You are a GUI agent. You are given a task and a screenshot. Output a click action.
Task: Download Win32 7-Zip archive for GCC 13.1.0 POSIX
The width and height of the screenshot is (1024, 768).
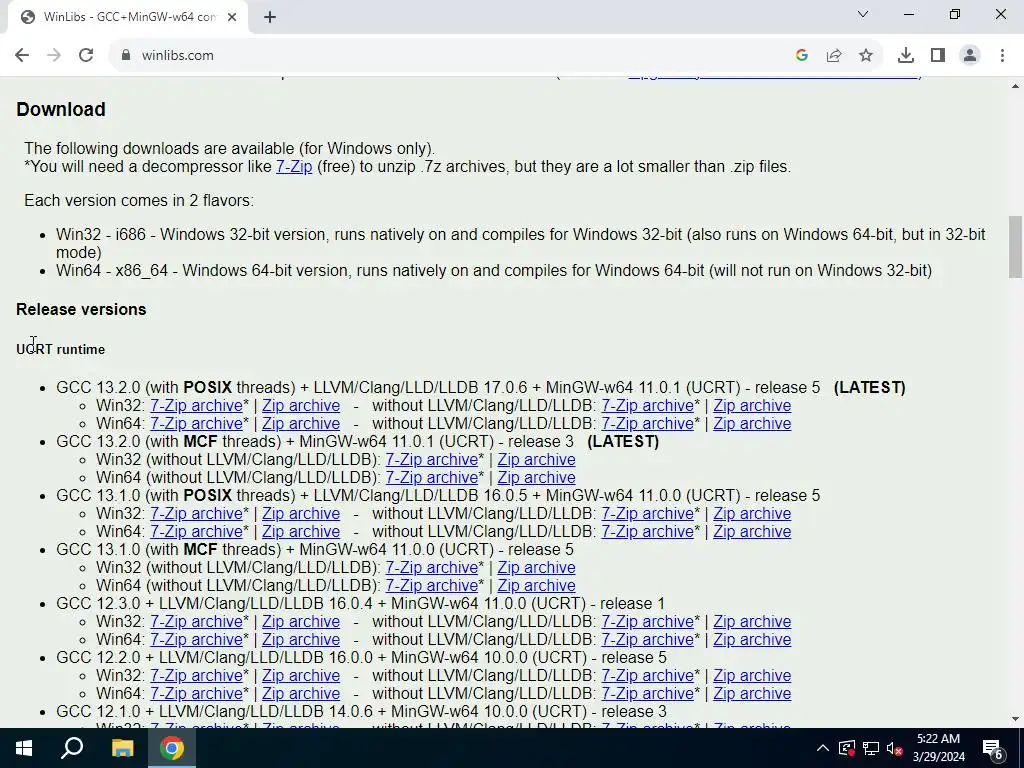(x=196, y=514)
